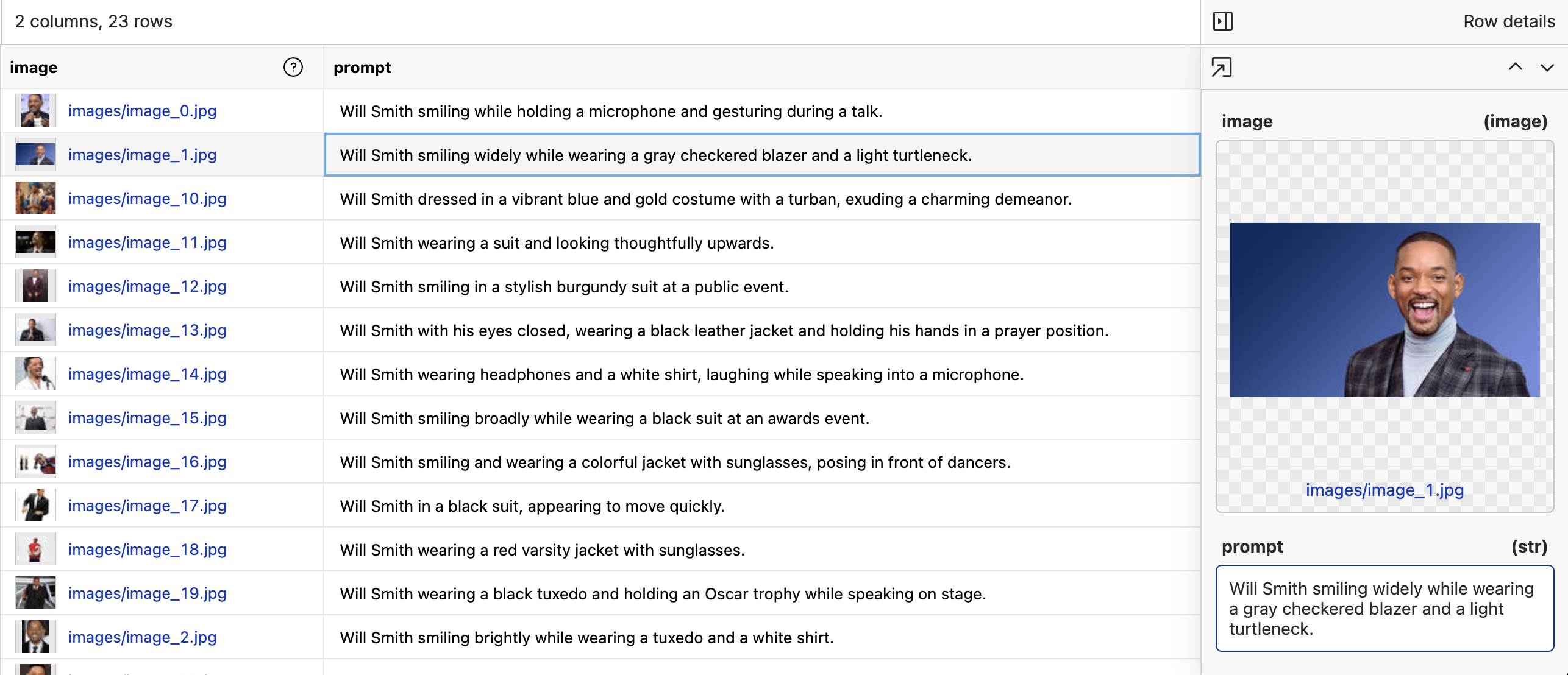The width and height of the screenshot is (1568, 675).
Task: Click the image_12.jpg burgundy suit thumbnail
Action: pos(35,286)
